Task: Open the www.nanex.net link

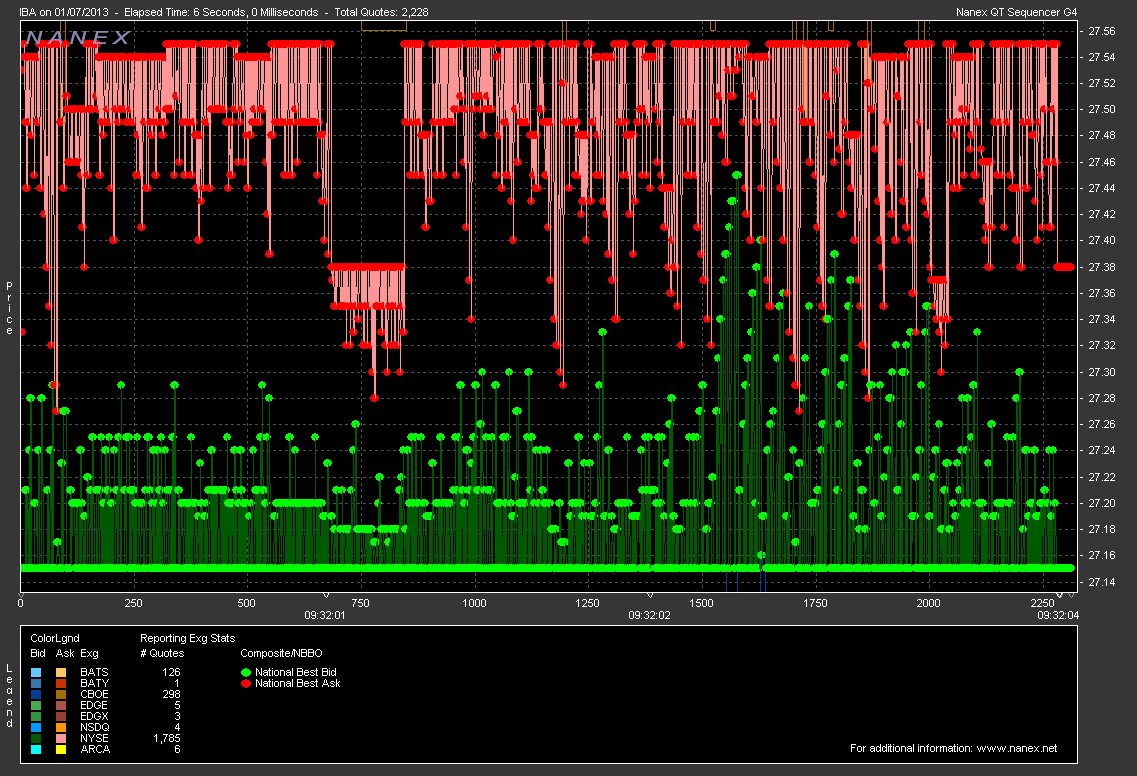Action: [x=1017, y=748]
